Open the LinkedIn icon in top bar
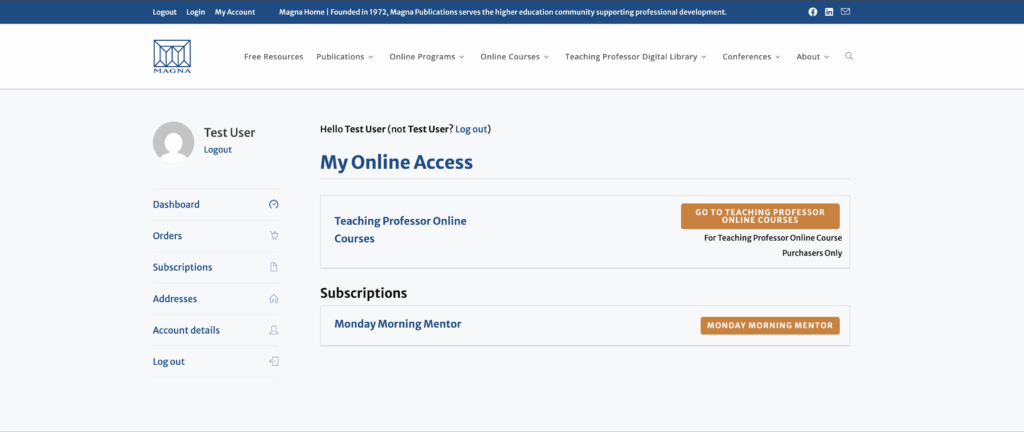The image size is (1024, 432). coord(829,12)
